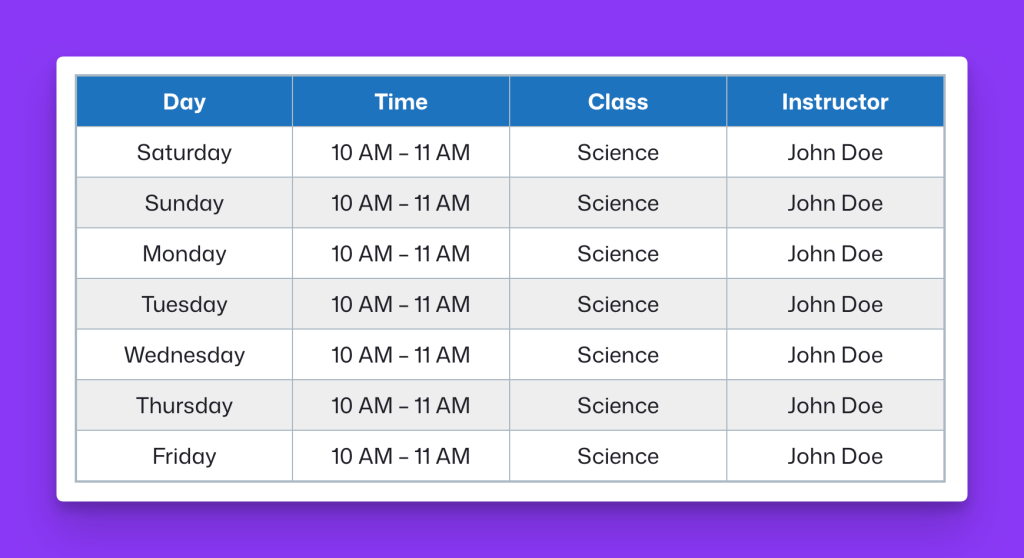Screen dimensions: 1024x558
Task: Select the Tuesday day cell
Action: (x=184, y=304)
